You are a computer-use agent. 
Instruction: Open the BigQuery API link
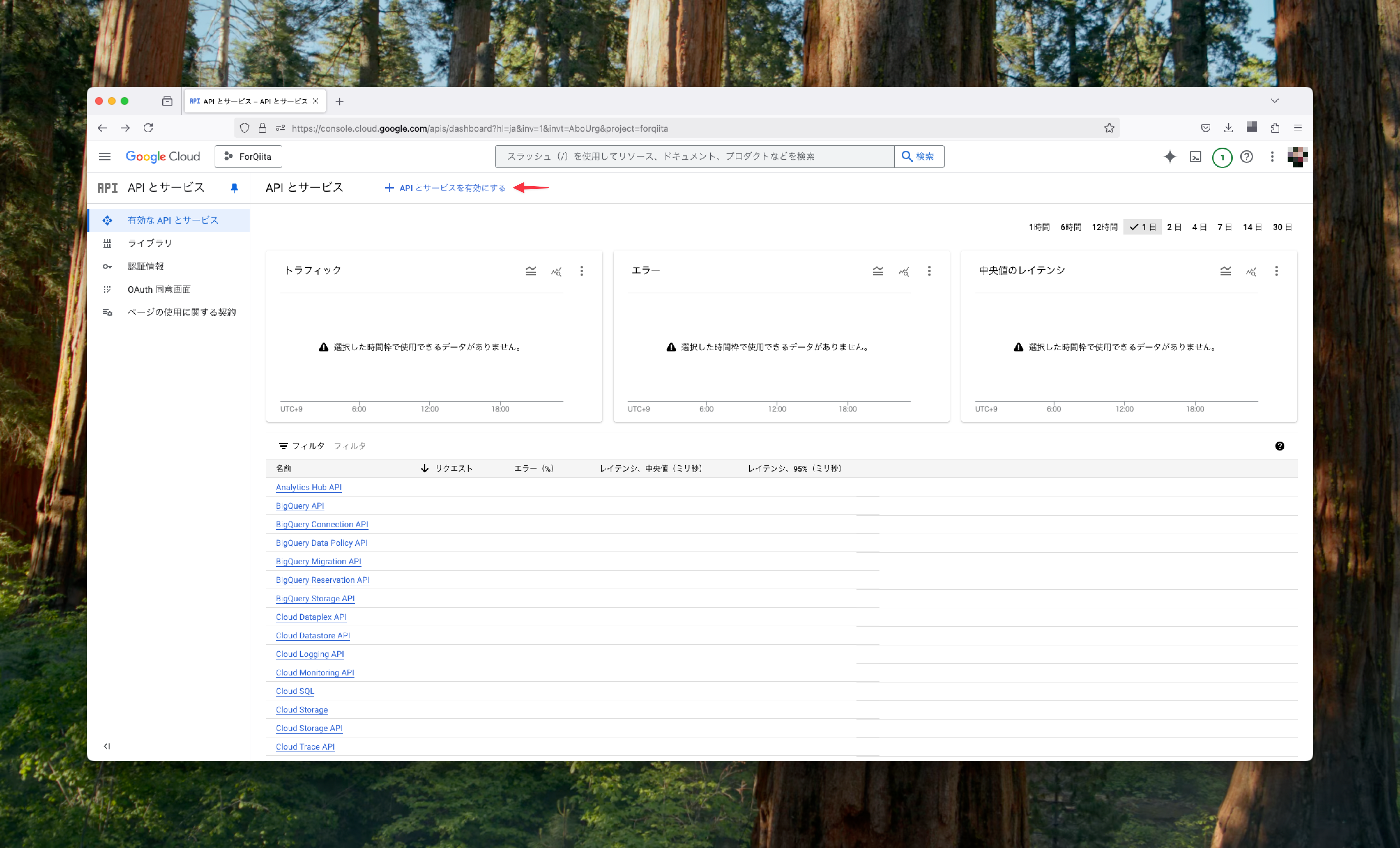pos(300,505)
